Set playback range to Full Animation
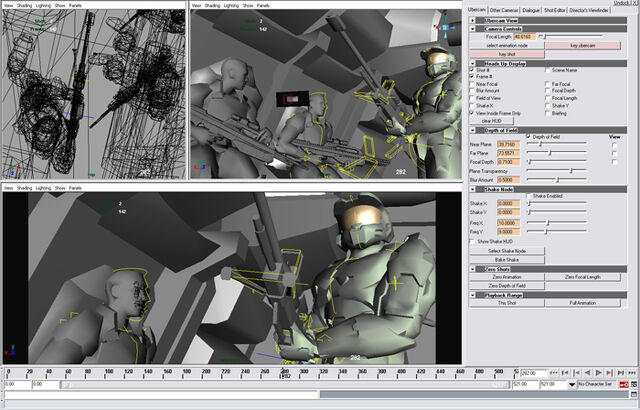 click(x=583, y=303)
